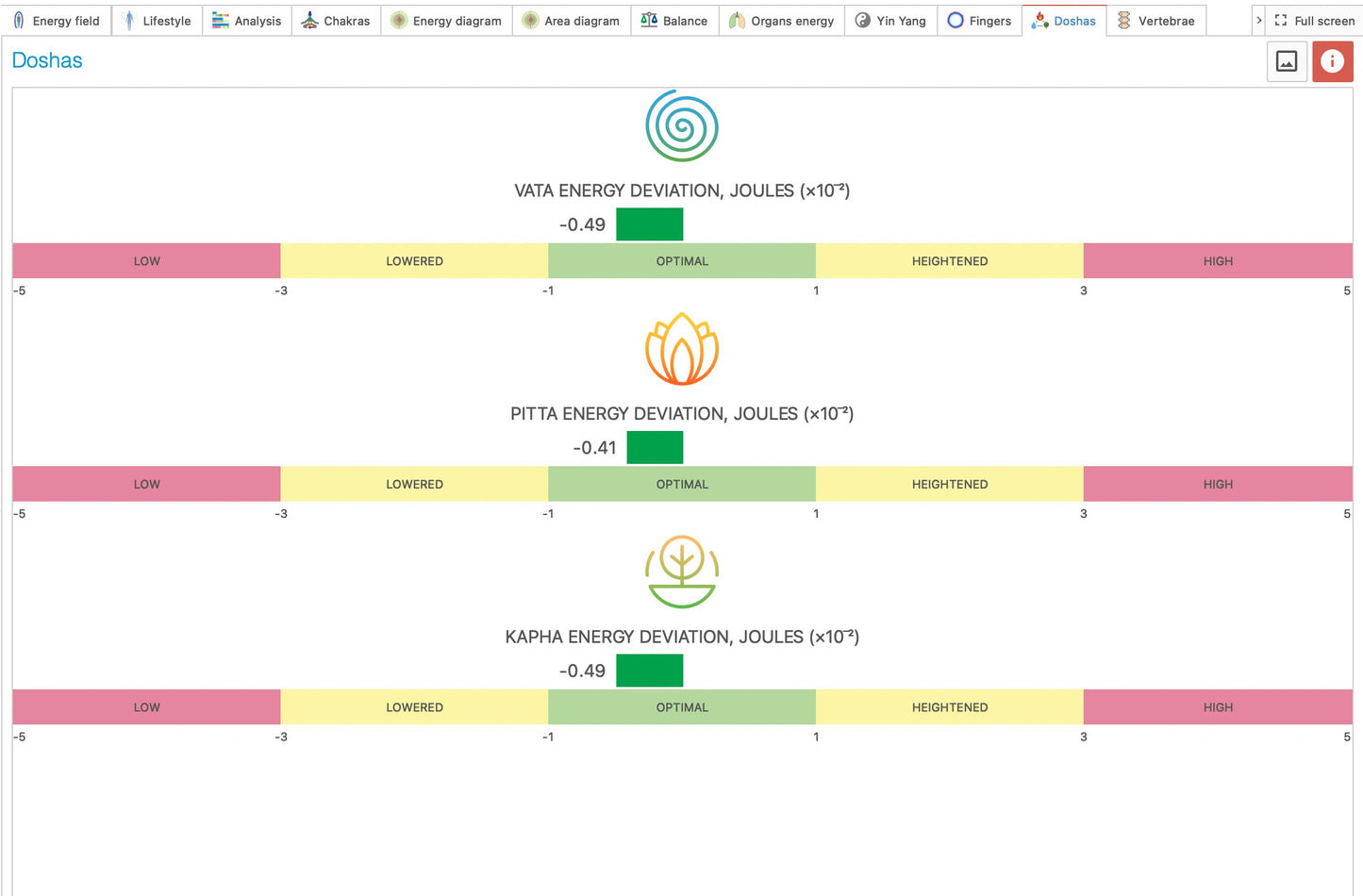Click the Pitta HEIGHTENED range segment
Viewport: 1363px width, 896px height.
[x=950, y=484]
